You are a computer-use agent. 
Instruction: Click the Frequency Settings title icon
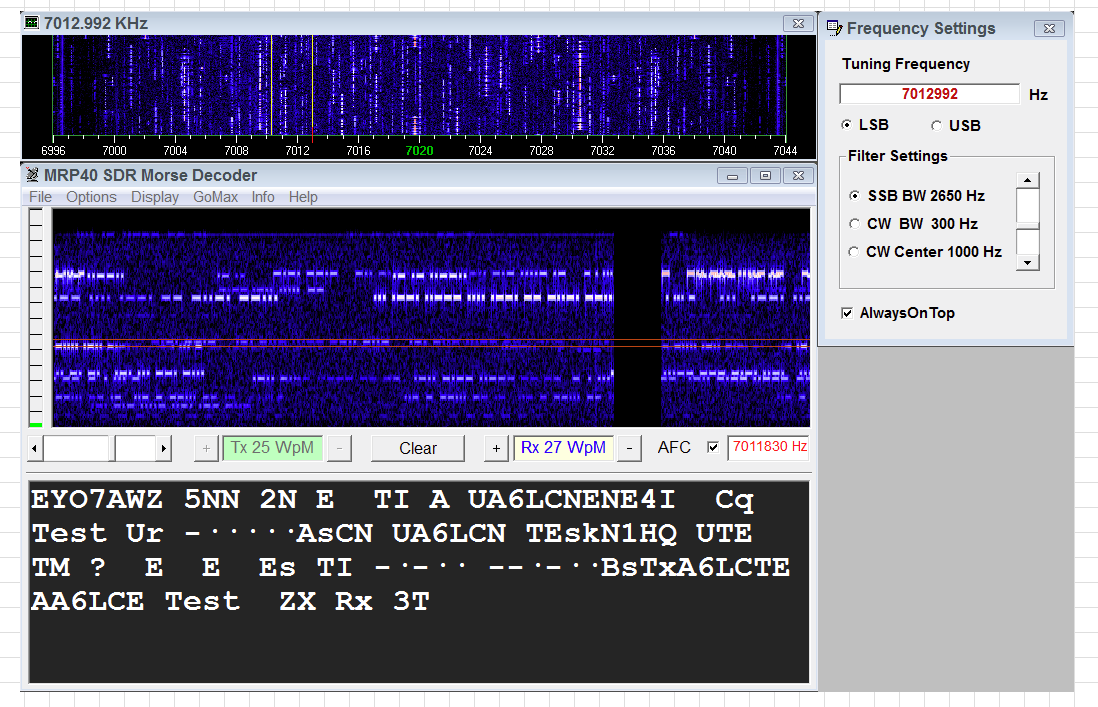click(x=834, y=28)
